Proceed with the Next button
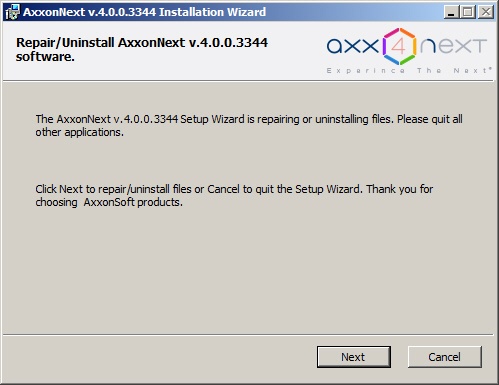This screenshot has width=499, height=385. (x=354, y=357)
